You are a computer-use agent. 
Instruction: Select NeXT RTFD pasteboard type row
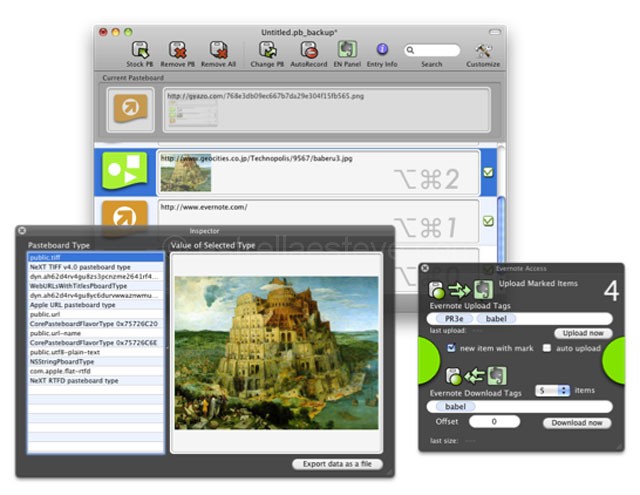(x=96, y=380)
